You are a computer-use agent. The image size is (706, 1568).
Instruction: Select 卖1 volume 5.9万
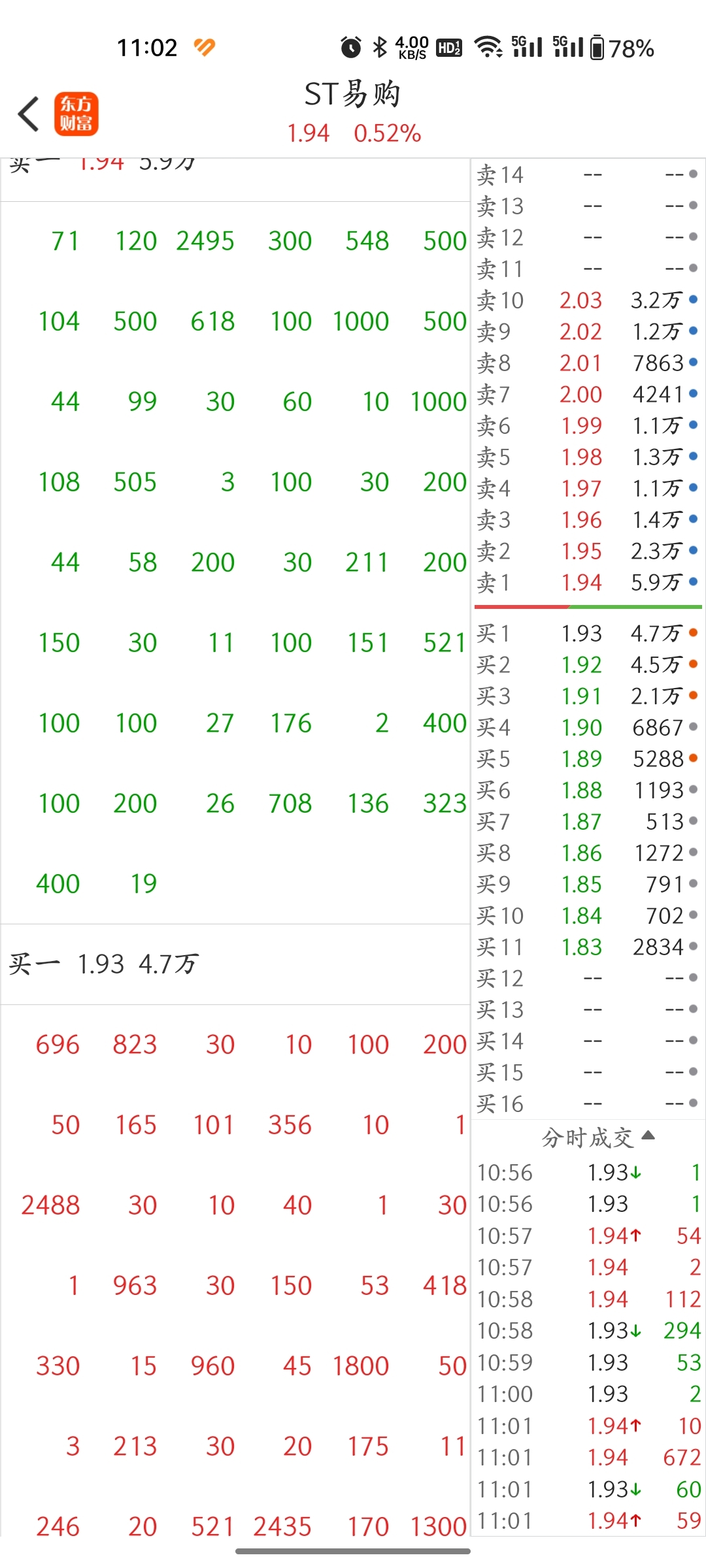point(656,582)
